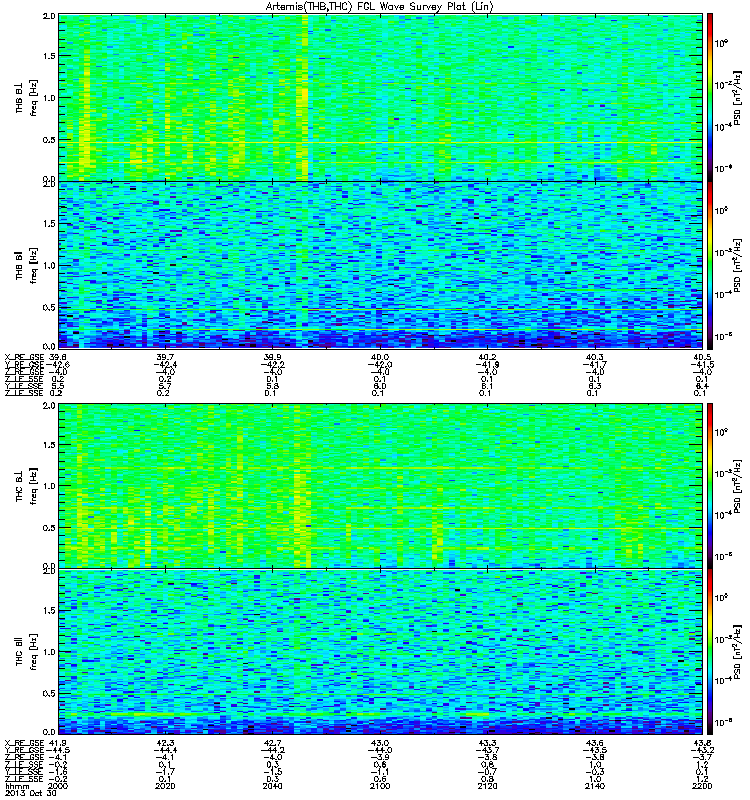Click the PSD color bar beside THC B-parallel panel
Screen dimensions: 750x800
click(x=710, y=652)
